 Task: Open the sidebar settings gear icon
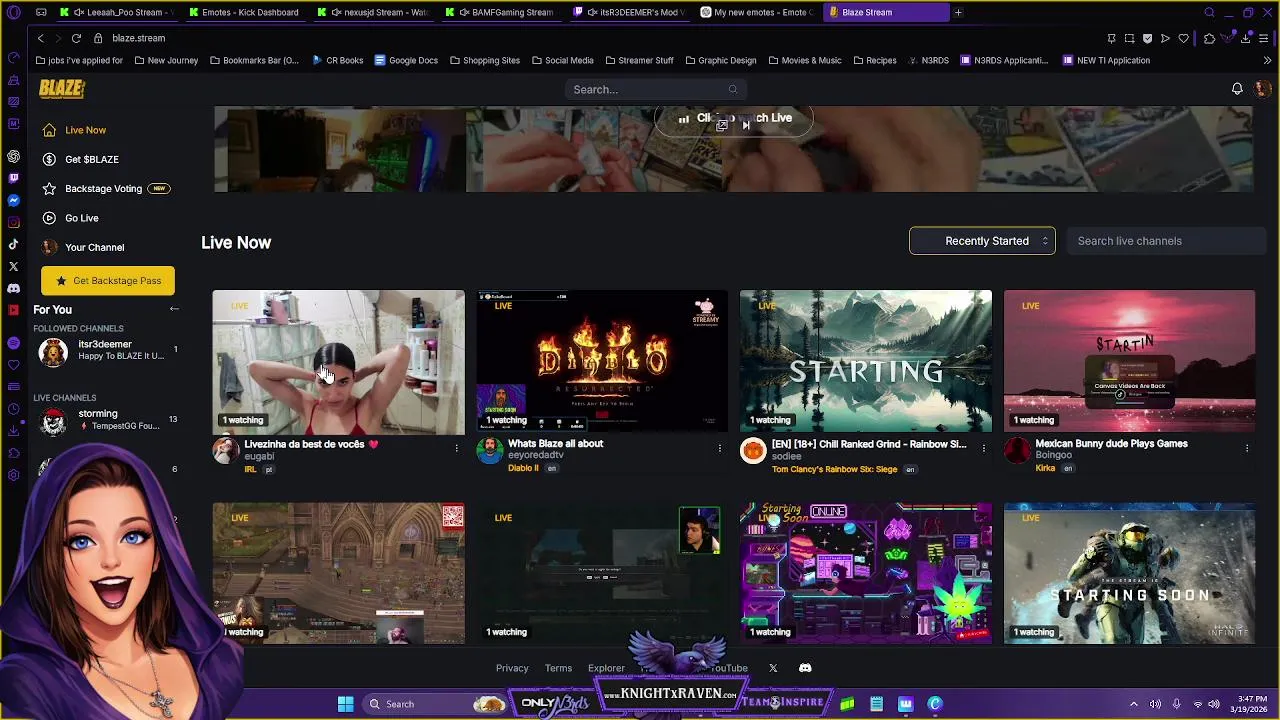point(13,474)
